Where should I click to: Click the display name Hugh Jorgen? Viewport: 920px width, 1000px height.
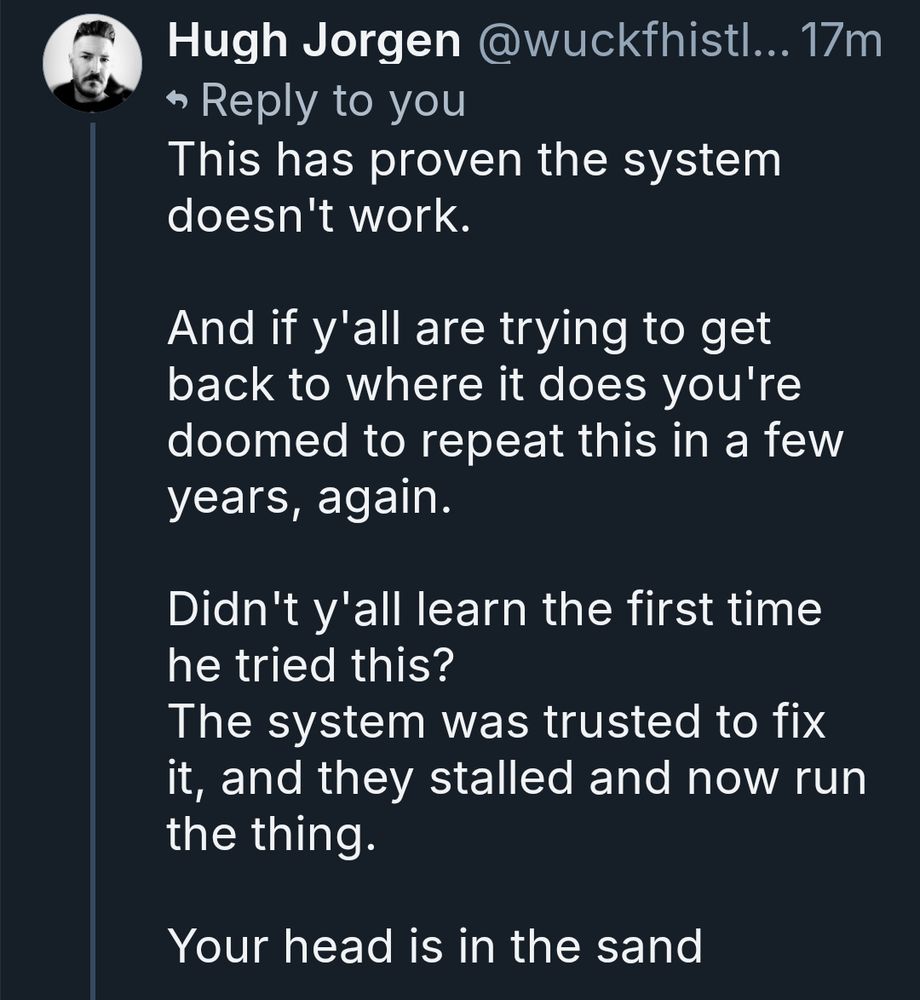click(x=315, y=43)
